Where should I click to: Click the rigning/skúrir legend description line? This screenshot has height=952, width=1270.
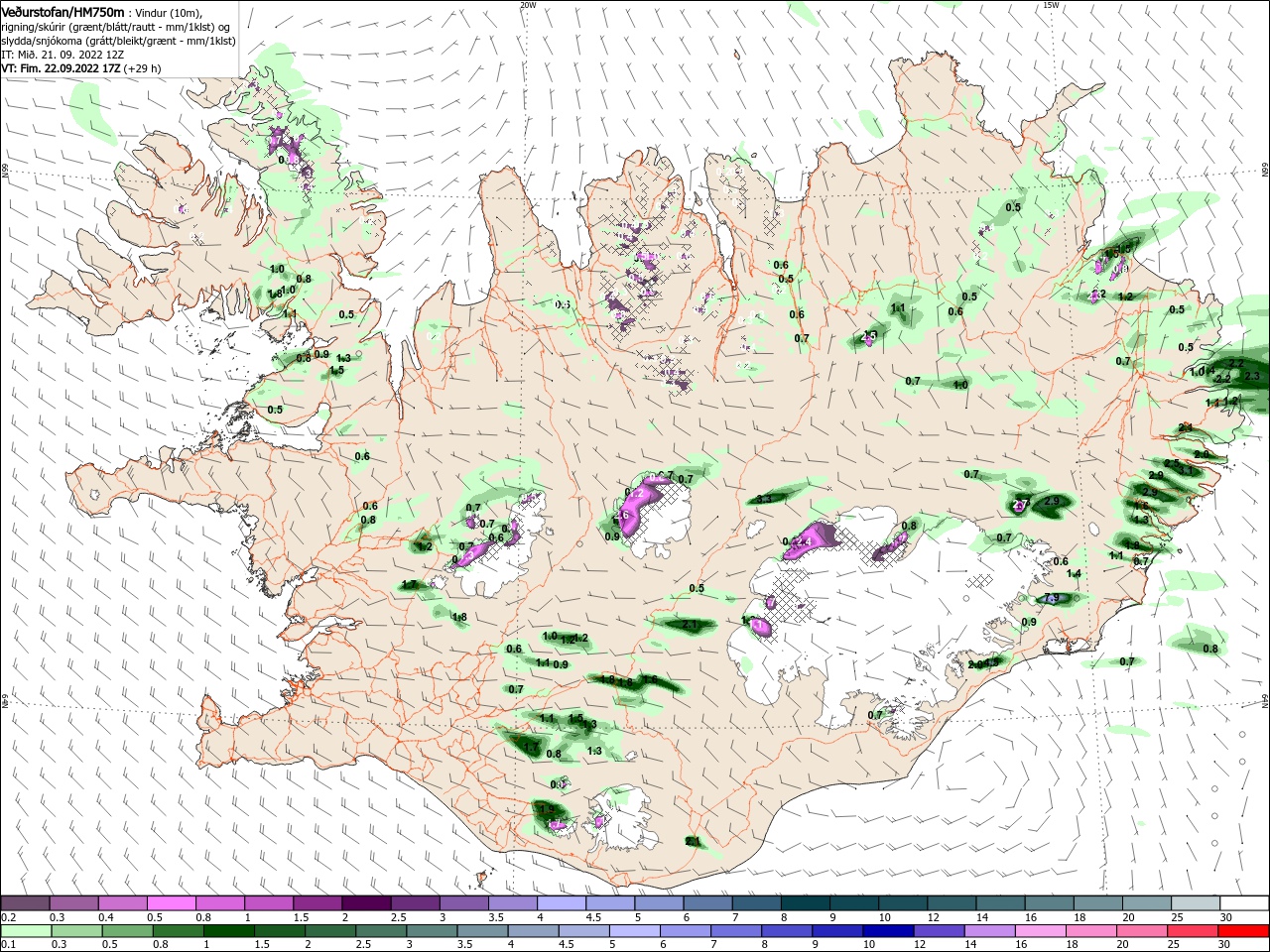[117, 27]
